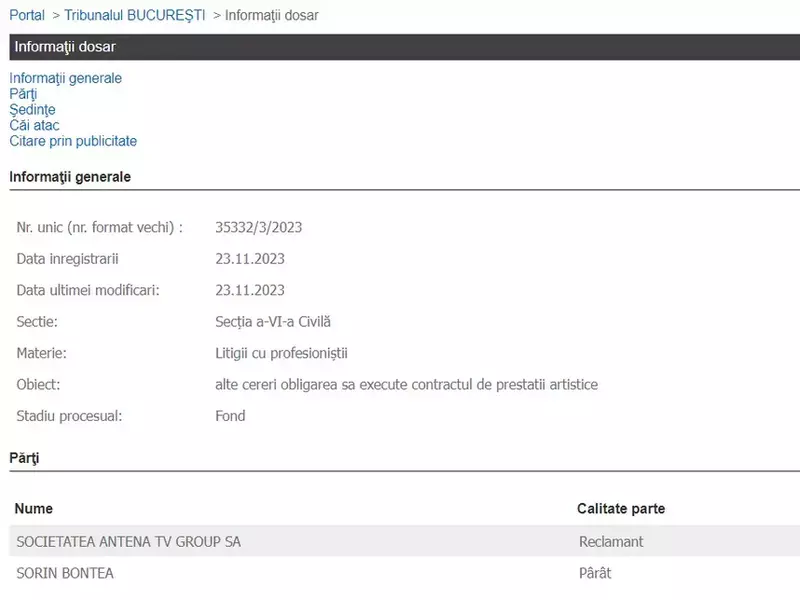Click the Fond procedural stage value
800x600 pixels.
point(230,416)
